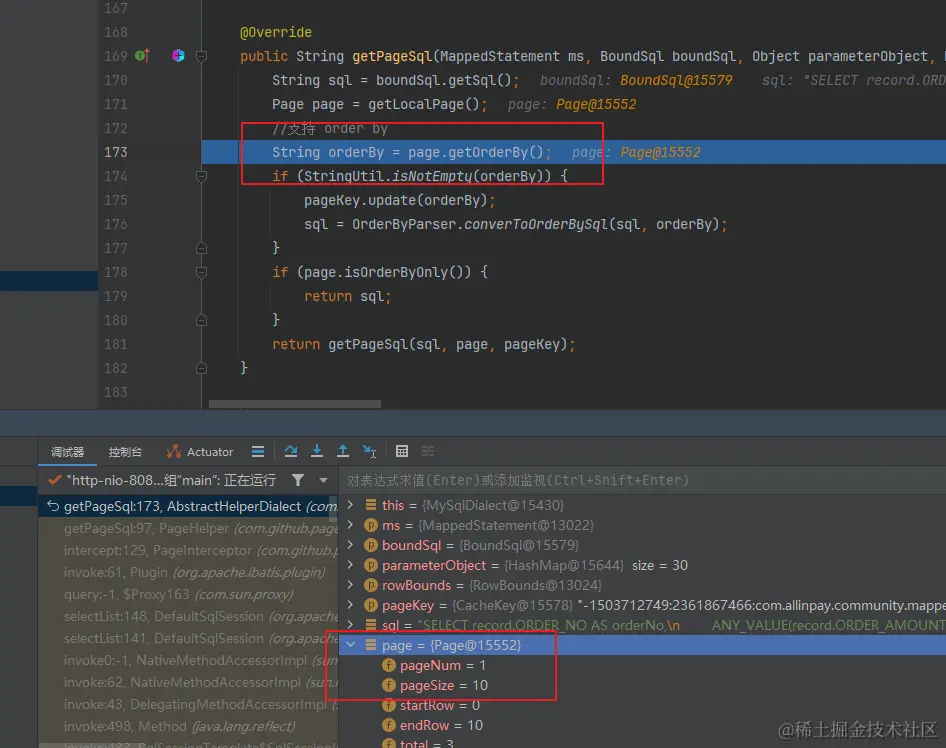Expand the rowBounds variable node

click(351, 585)
